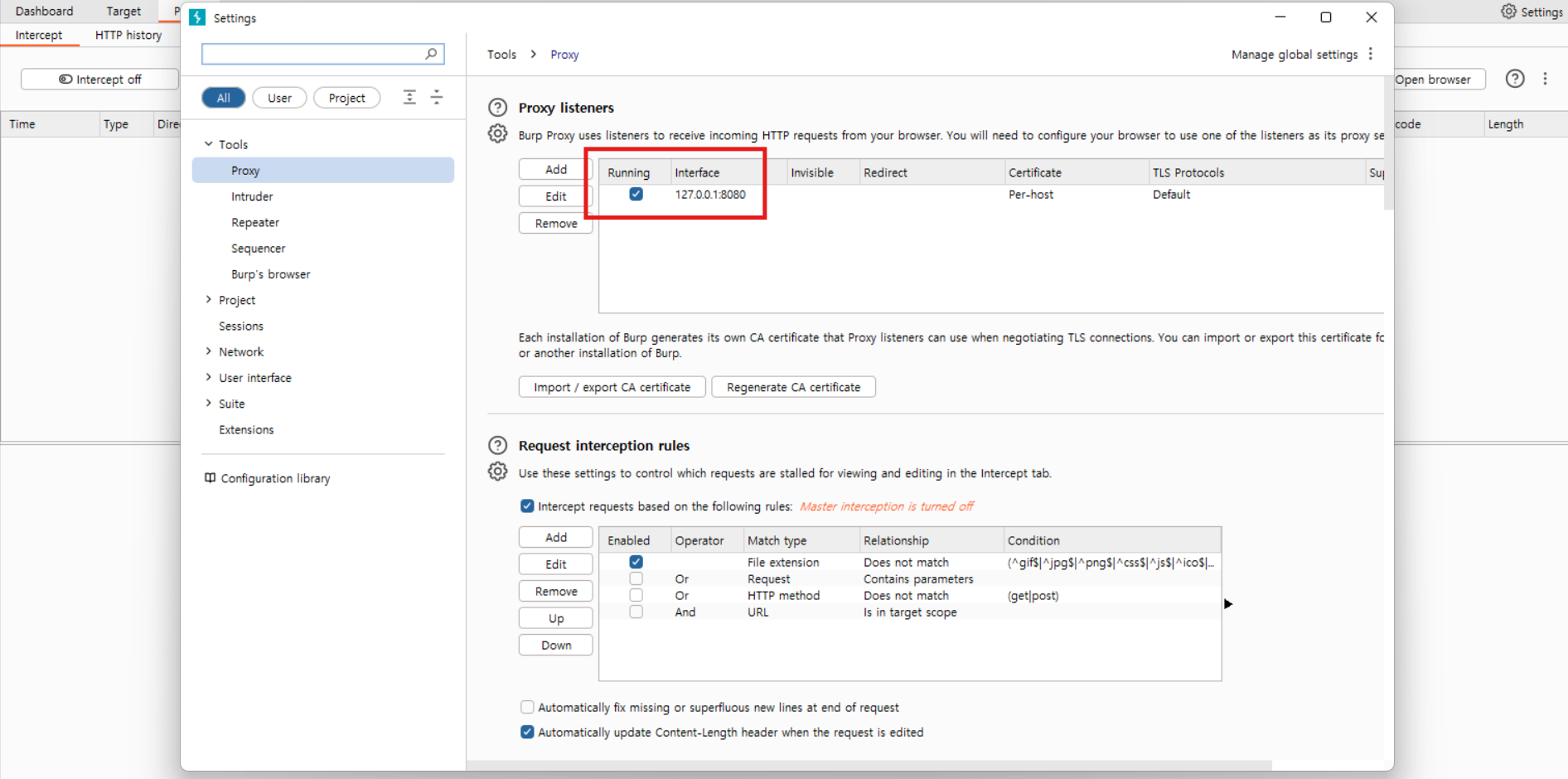This screenshot has height=779, width=1568.
Task: Disable the File extension interception rule
Action: pos(636,562)
